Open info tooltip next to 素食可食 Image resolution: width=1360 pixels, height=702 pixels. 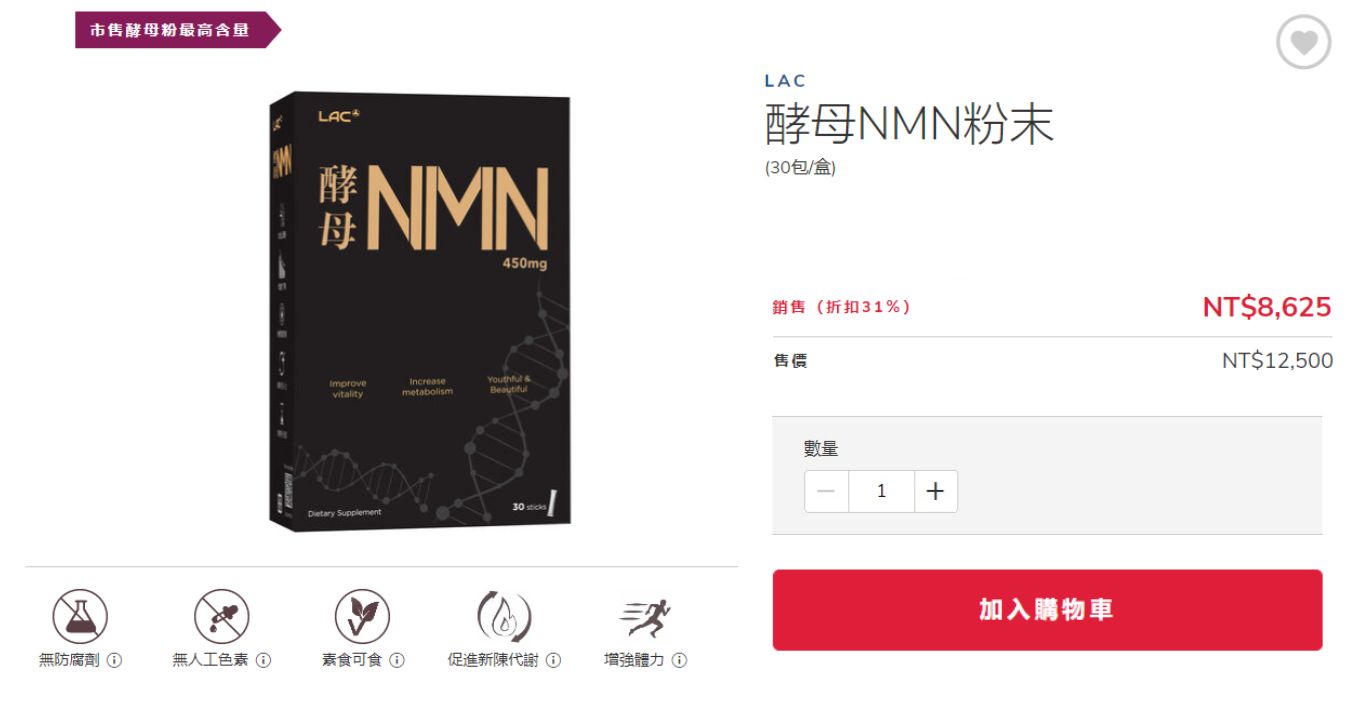(397, 661)
